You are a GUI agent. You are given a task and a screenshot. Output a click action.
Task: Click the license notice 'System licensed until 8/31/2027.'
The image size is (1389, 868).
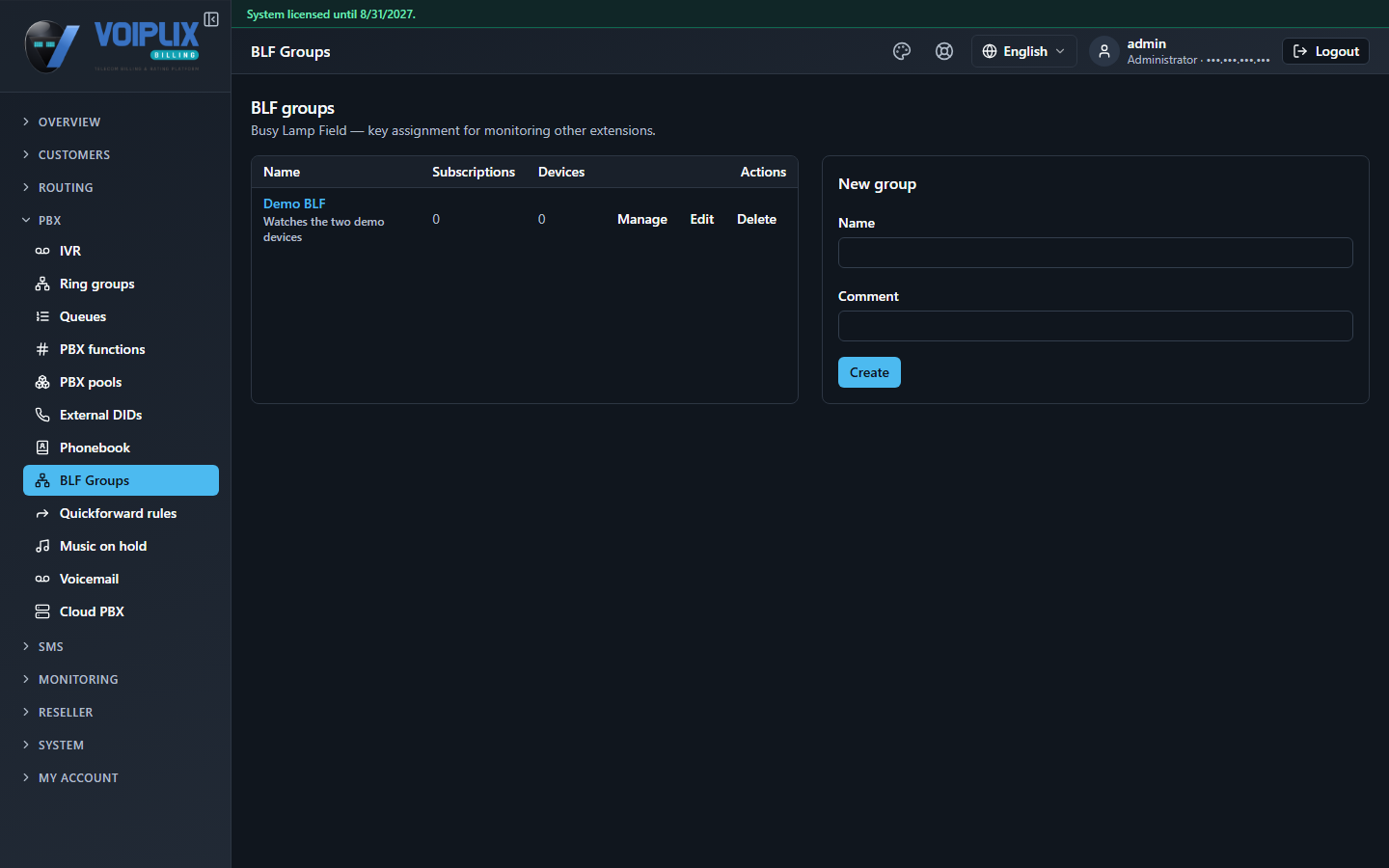(331, 14)
